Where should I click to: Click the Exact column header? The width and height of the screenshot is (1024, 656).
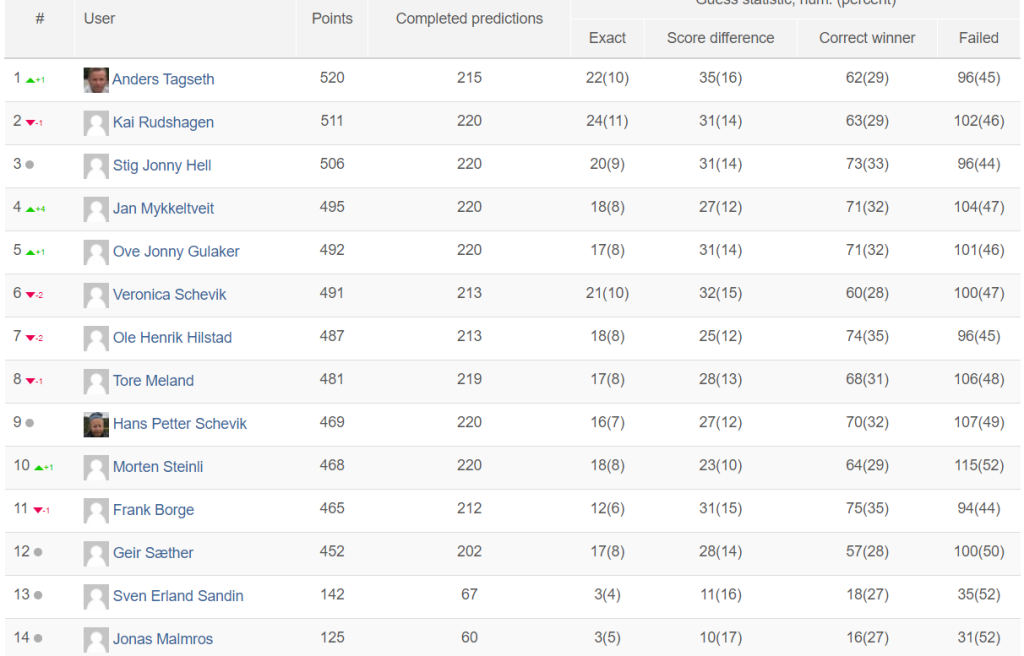(607, 38)
